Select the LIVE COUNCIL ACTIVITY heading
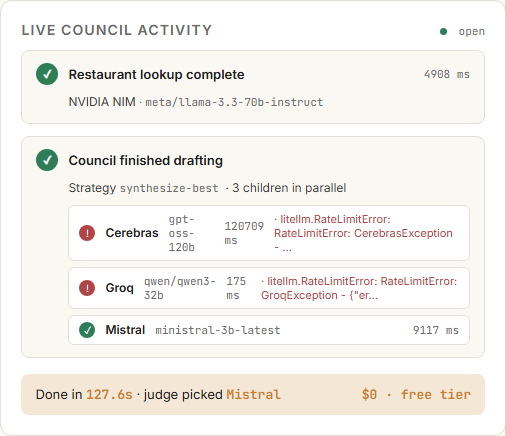 tap(117, 30)
